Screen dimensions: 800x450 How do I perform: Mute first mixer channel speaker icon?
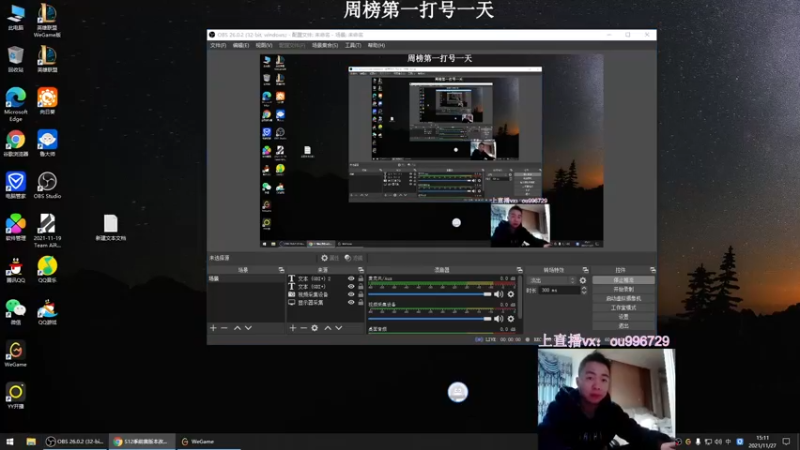coord(498,294)
